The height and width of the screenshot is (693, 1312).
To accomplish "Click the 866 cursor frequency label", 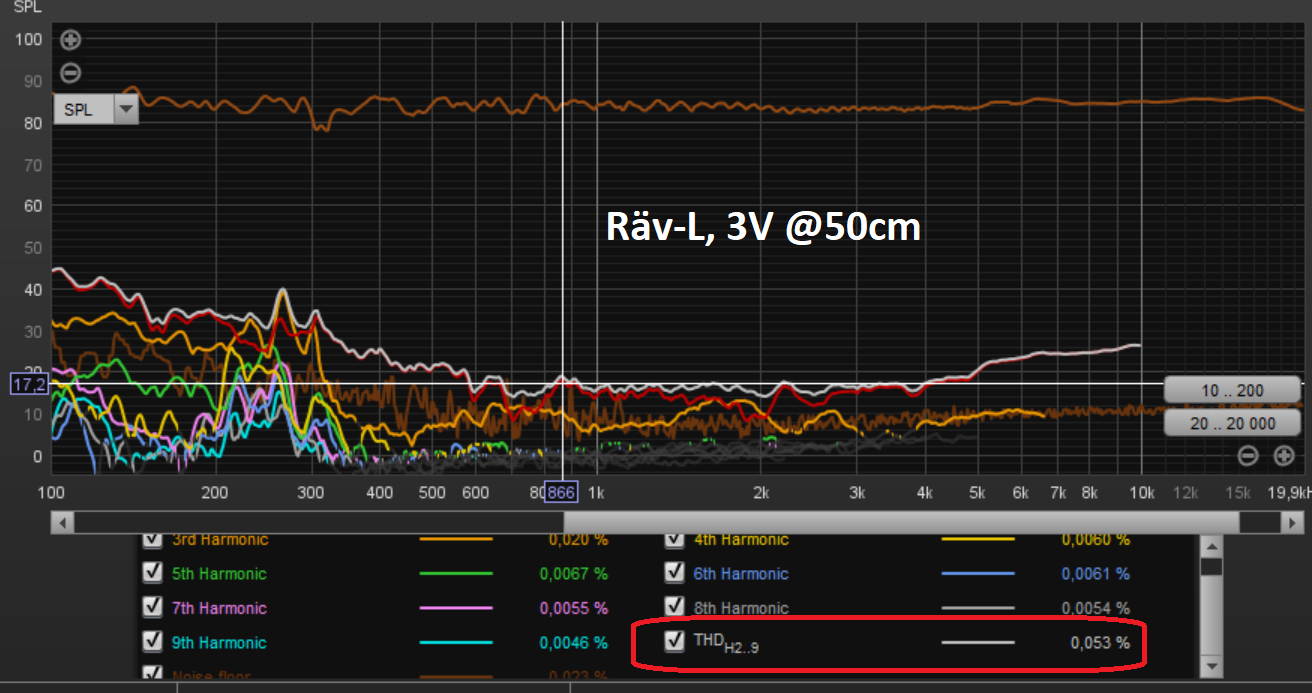I will (561, 492).
